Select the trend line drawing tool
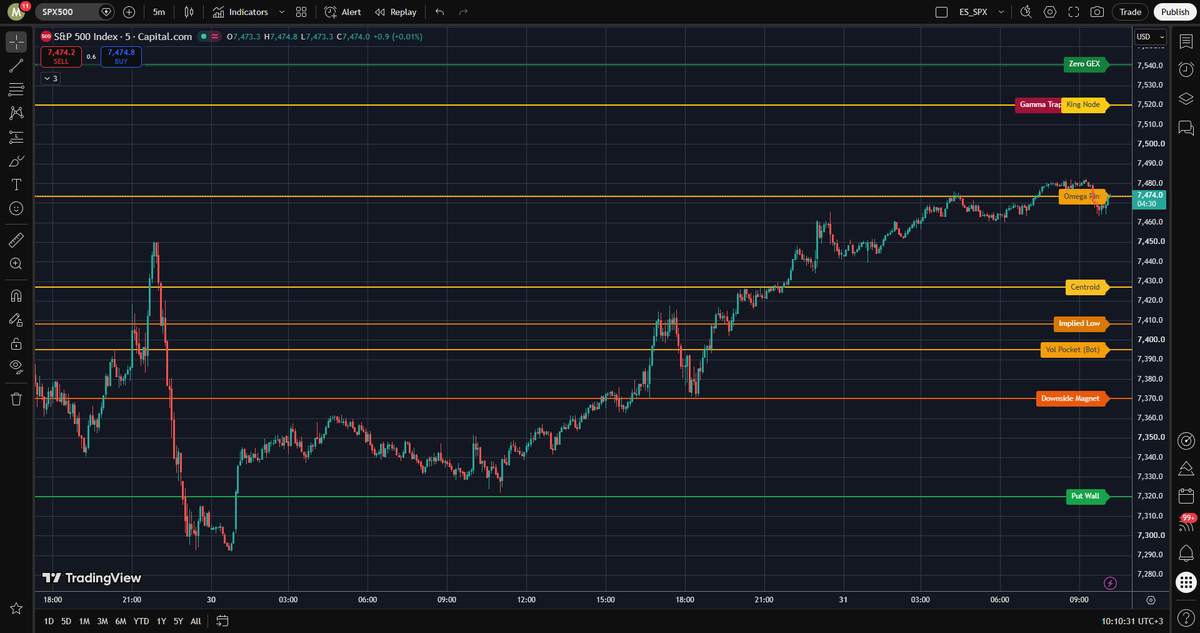1200x633 pixels. point(16,66)
